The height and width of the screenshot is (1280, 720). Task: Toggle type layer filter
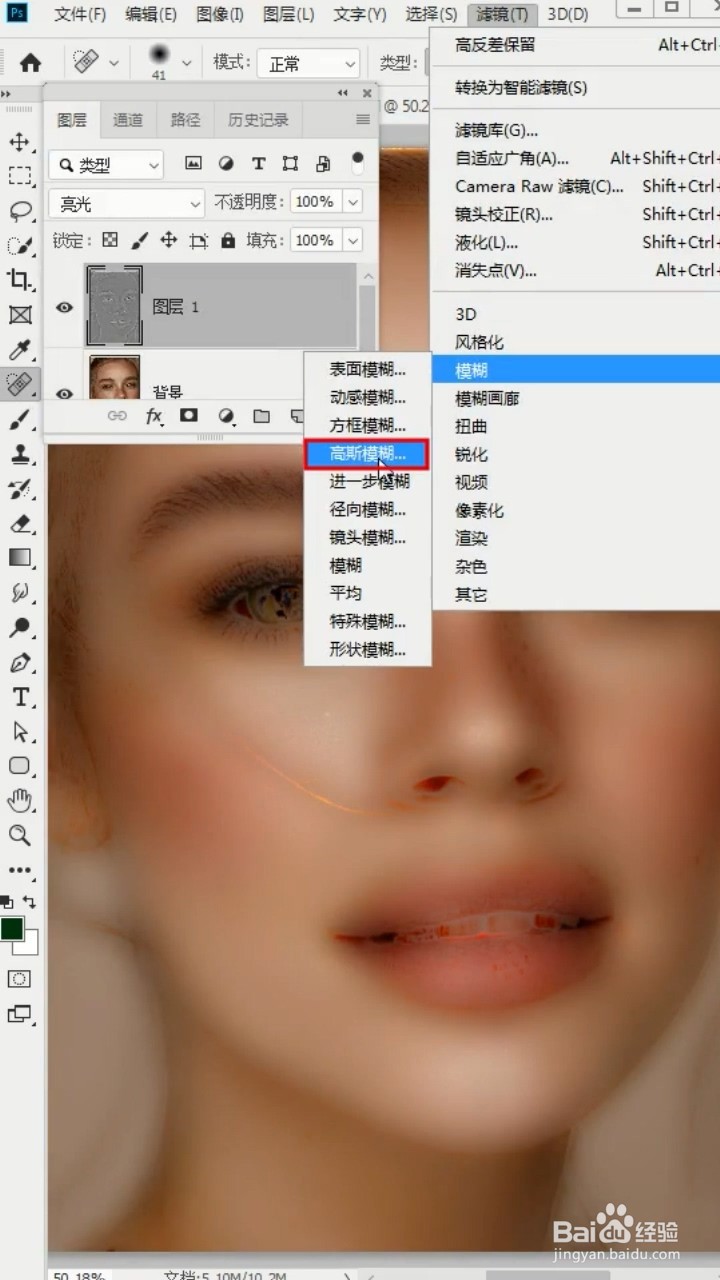258,164
